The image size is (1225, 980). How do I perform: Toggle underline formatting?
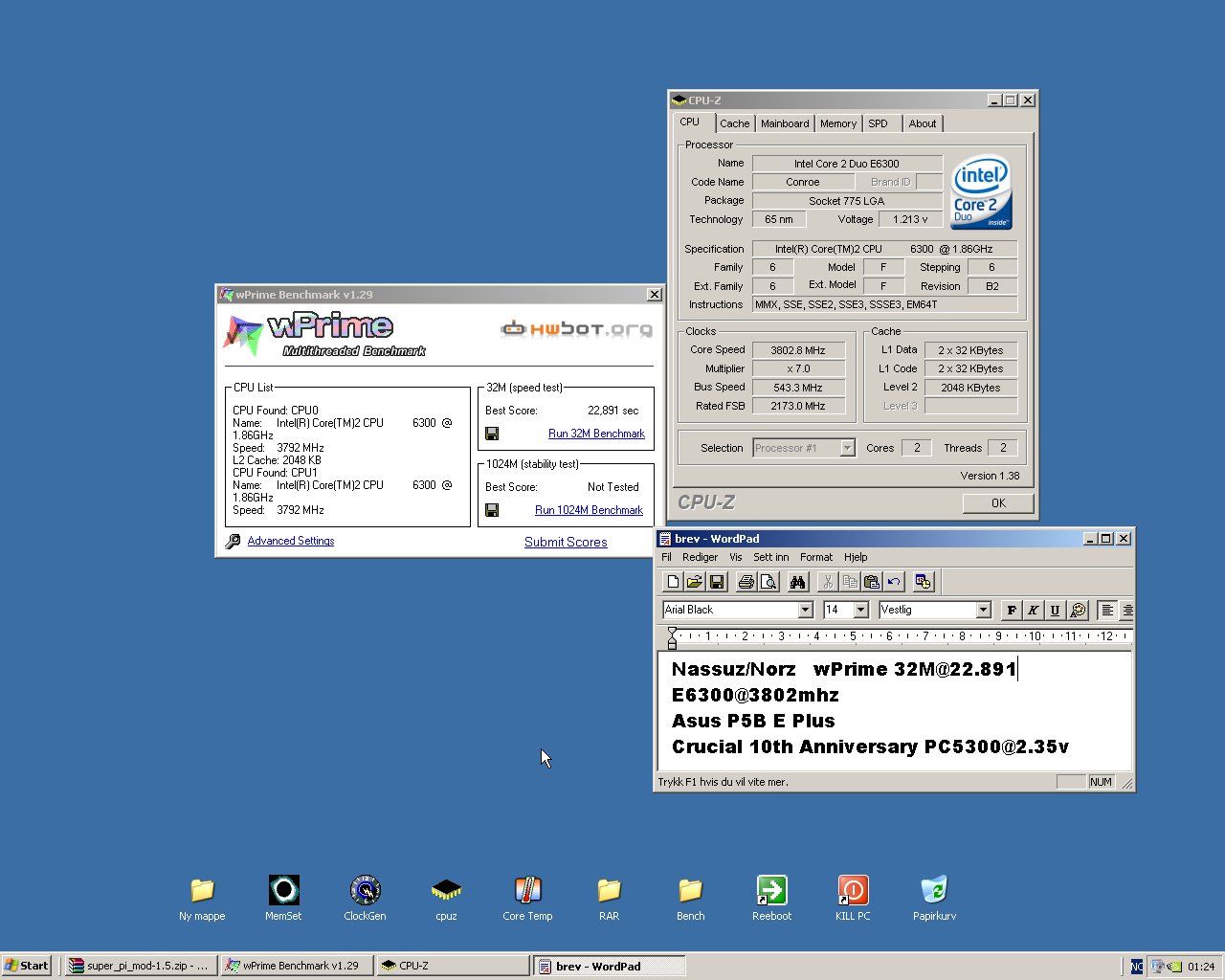click(x=1055, y=610)
